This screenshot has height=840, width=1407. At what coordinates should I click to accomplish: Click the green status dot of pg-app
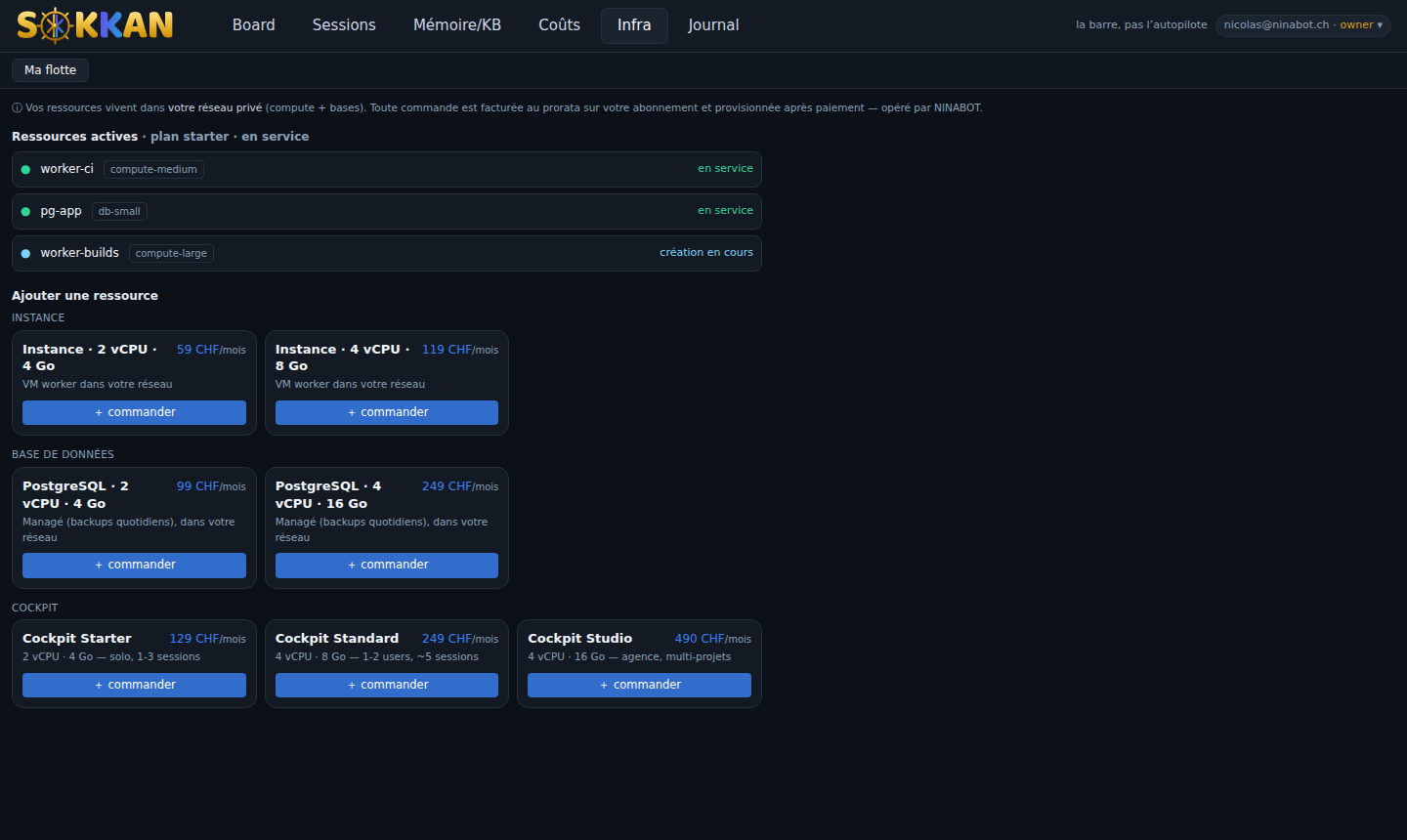25,211
